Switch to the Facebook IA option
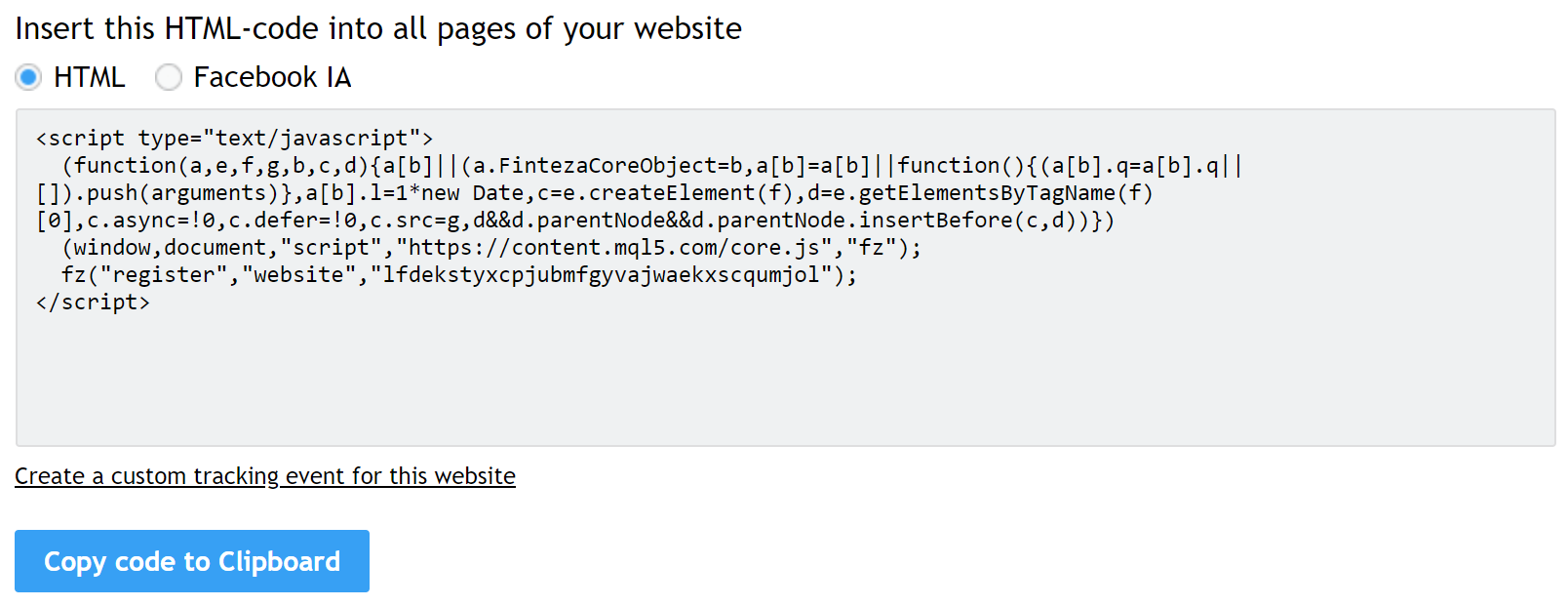The height and width of the screenshot is (606, 1568). [x=168, y=77]
